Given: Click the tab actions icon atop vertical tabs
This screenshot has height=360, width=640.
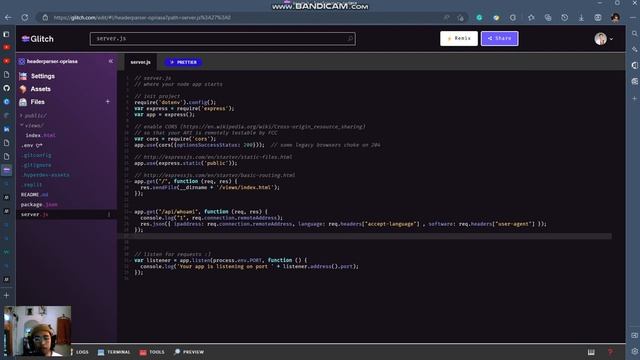Looking at the screenshot, I should coord(7,34).
